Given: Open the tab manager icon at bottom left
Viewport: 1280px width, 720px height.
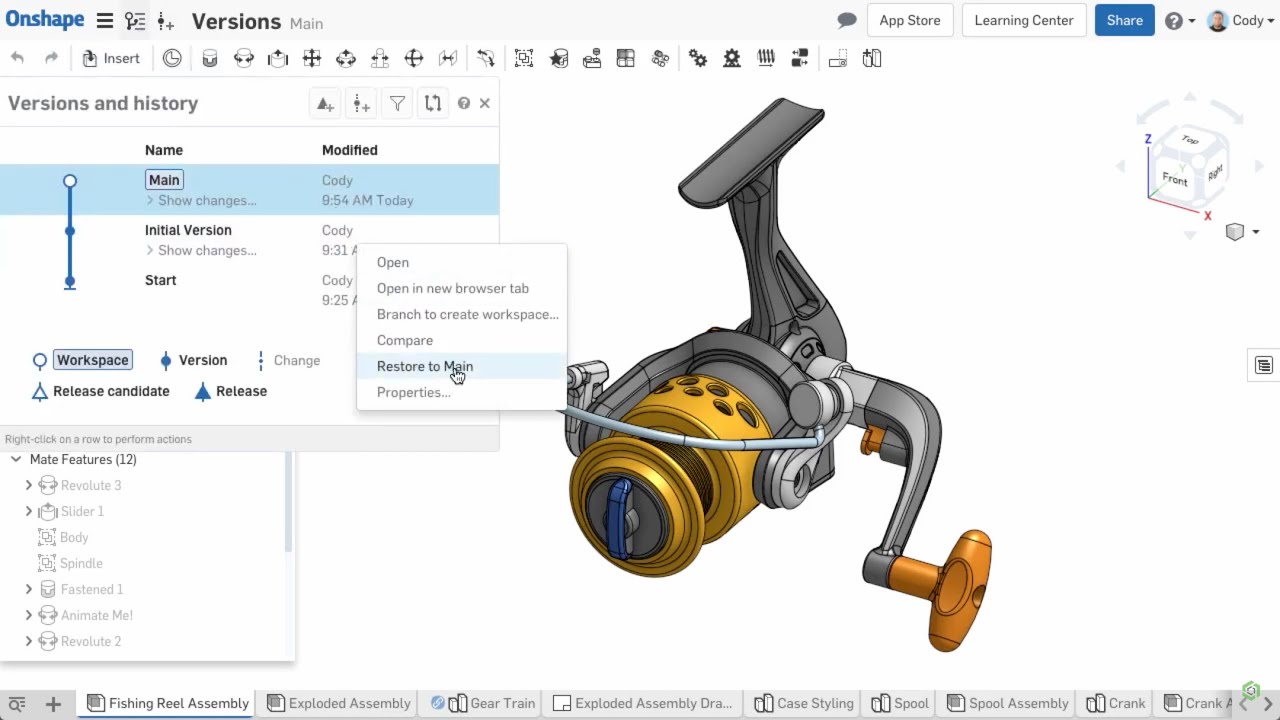Looking at the screenshot, I should click(x=17, y=704).
